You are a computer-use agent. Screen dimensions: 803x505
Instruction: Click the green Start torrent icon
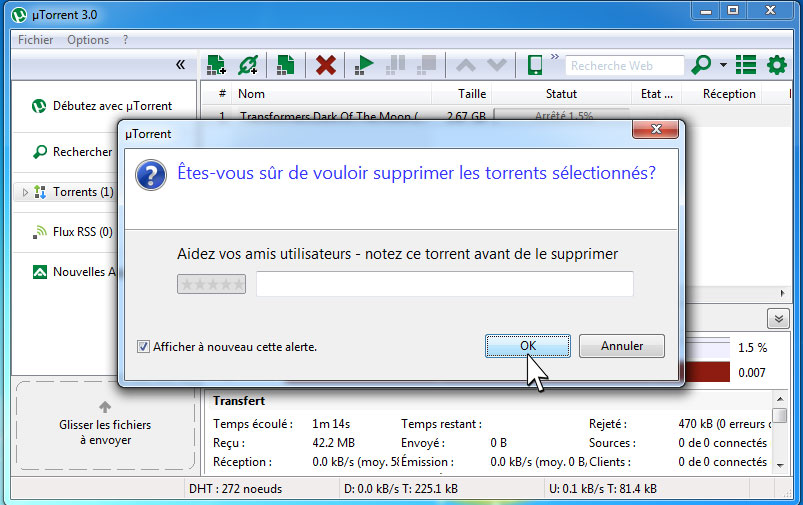364,65
